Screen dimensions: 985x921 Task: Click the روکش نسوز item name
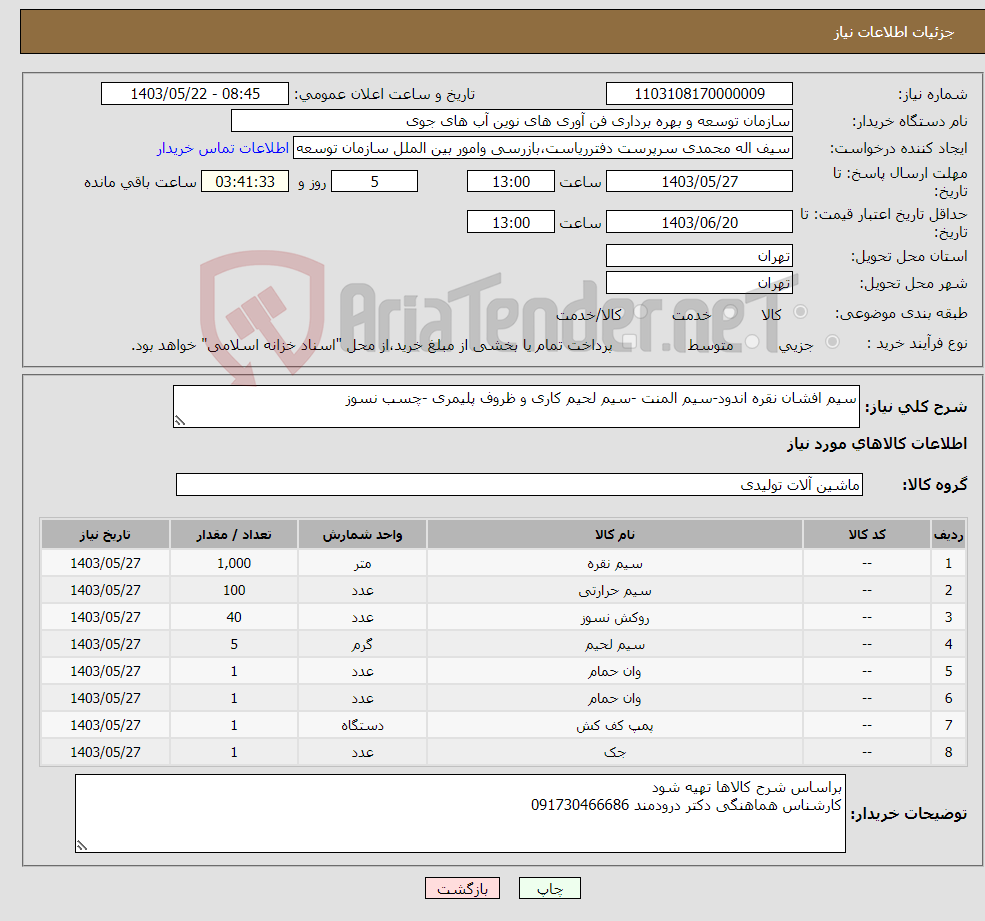(614, 618)
